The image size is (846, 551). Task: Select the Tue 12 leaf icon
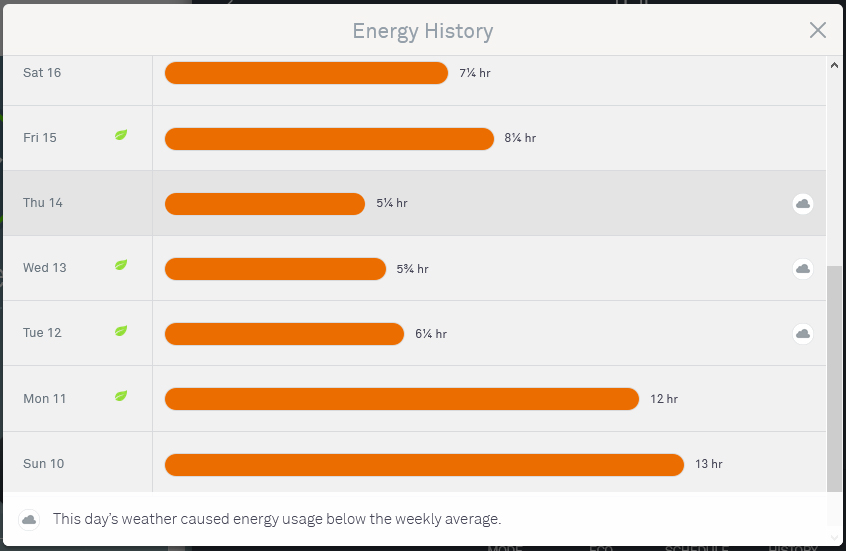pyautogui.click(x=121, y=330)
